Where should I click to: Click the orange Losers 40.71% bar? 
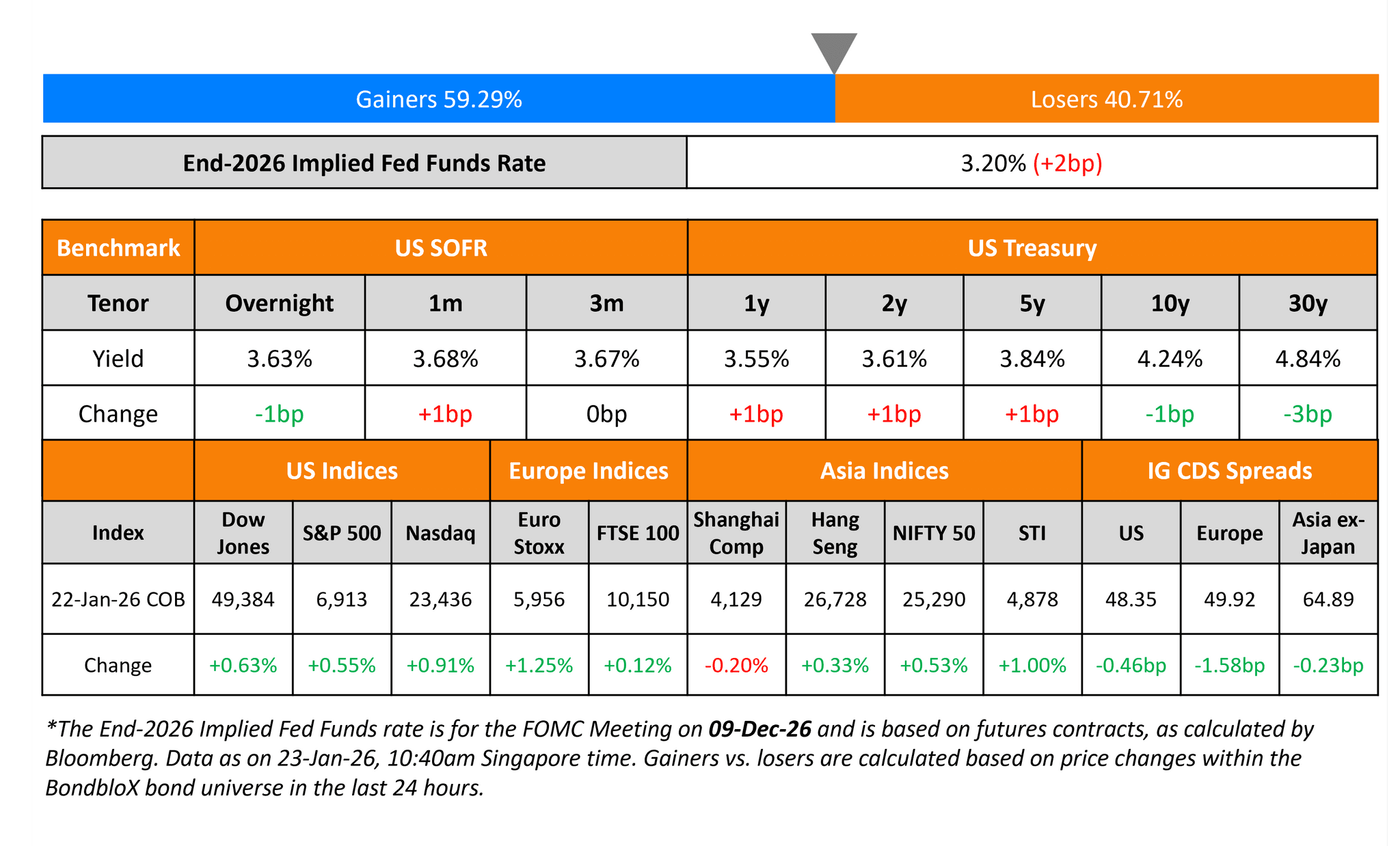click(1106, 99)
